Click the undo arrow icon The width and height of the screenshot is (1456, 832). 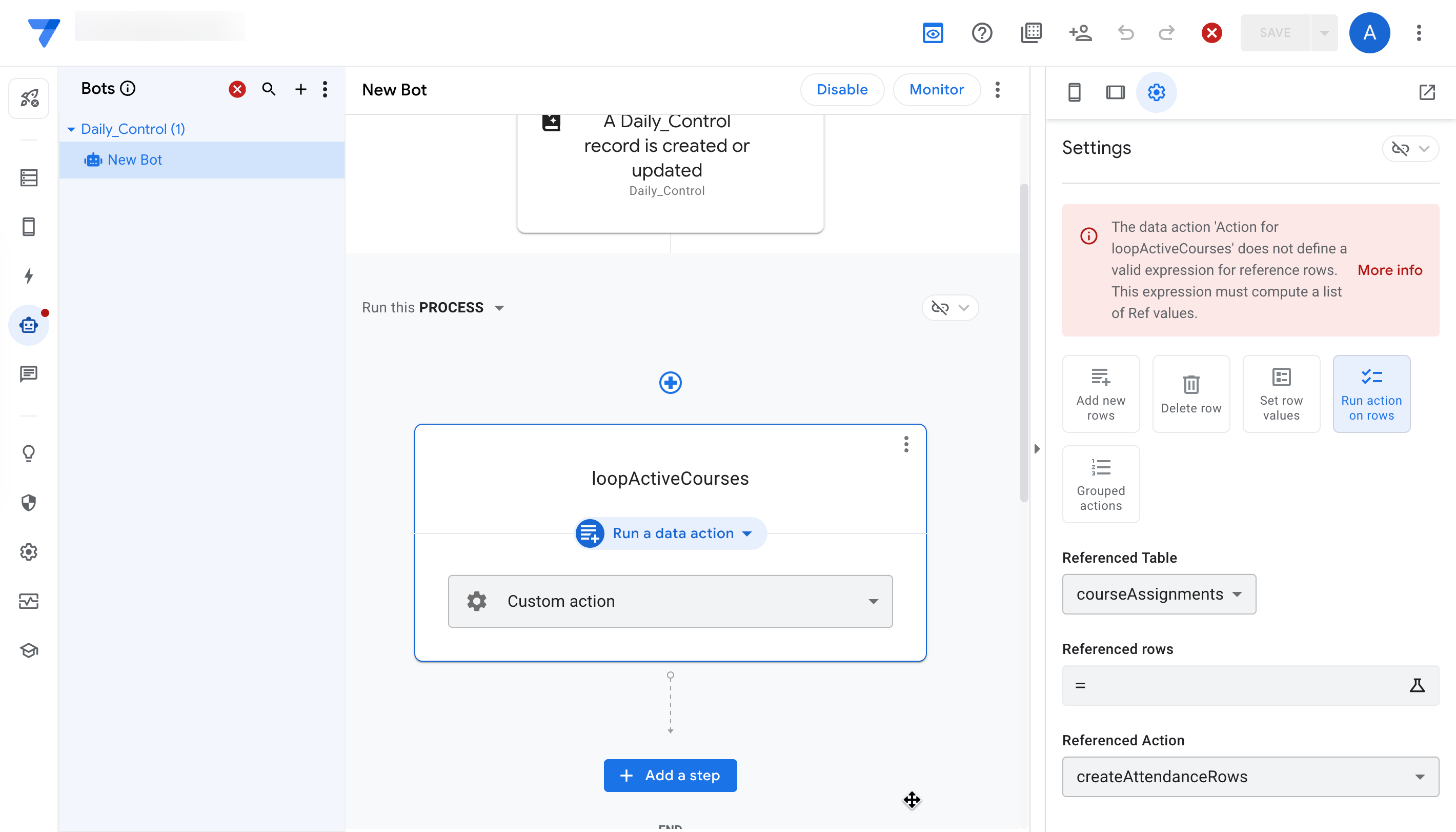(1125, 33)
